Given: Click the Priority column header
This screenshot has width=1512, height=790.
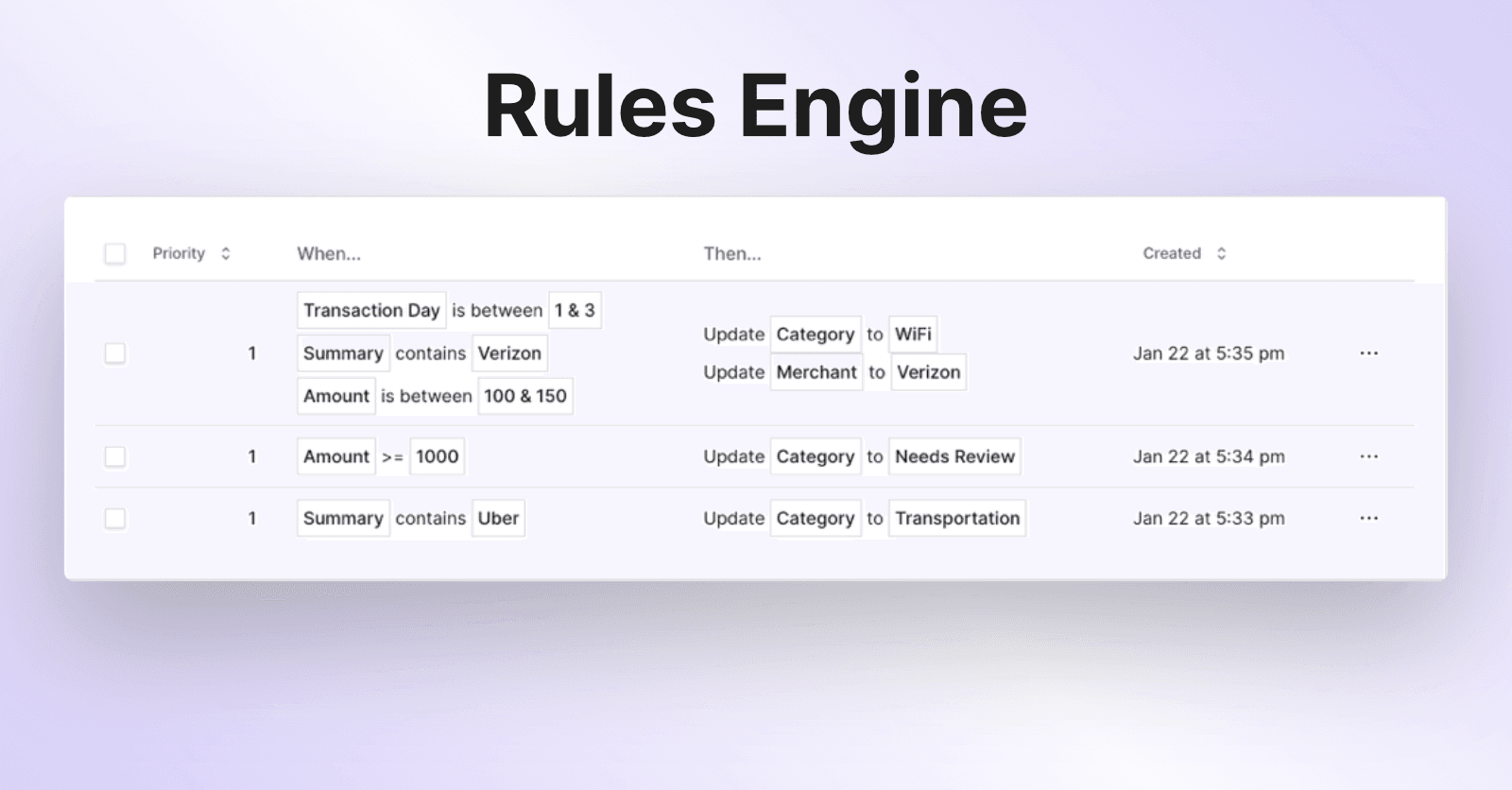Looking at the screenshot, I should (179, 253).
